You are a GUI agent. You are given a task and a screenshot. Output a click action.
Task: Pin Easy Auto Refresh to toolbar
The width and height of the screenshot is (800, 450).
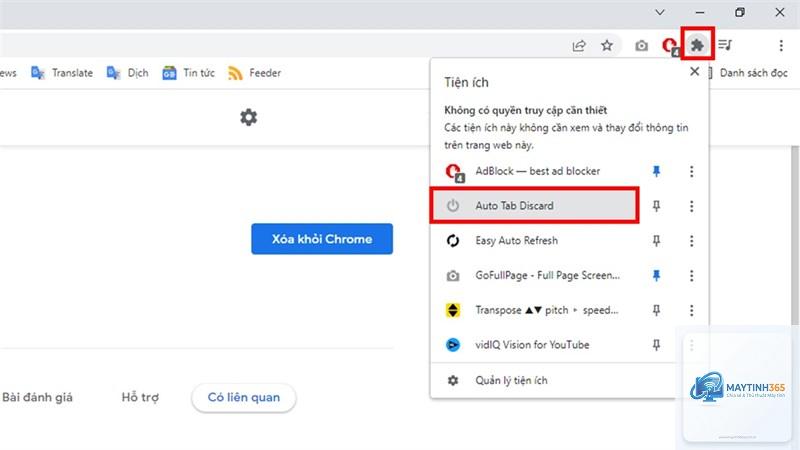point(656,240)
